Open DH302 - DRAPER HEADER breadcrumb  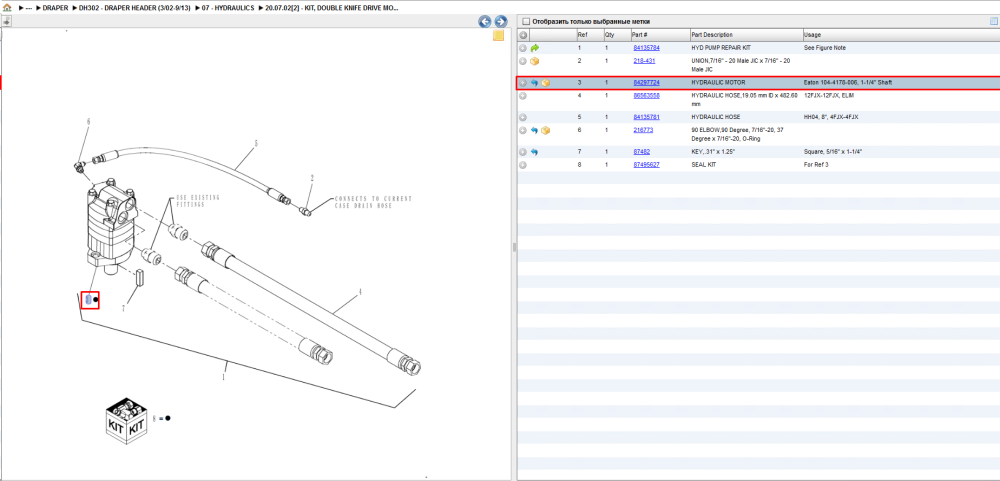click(x=134, y=8)
